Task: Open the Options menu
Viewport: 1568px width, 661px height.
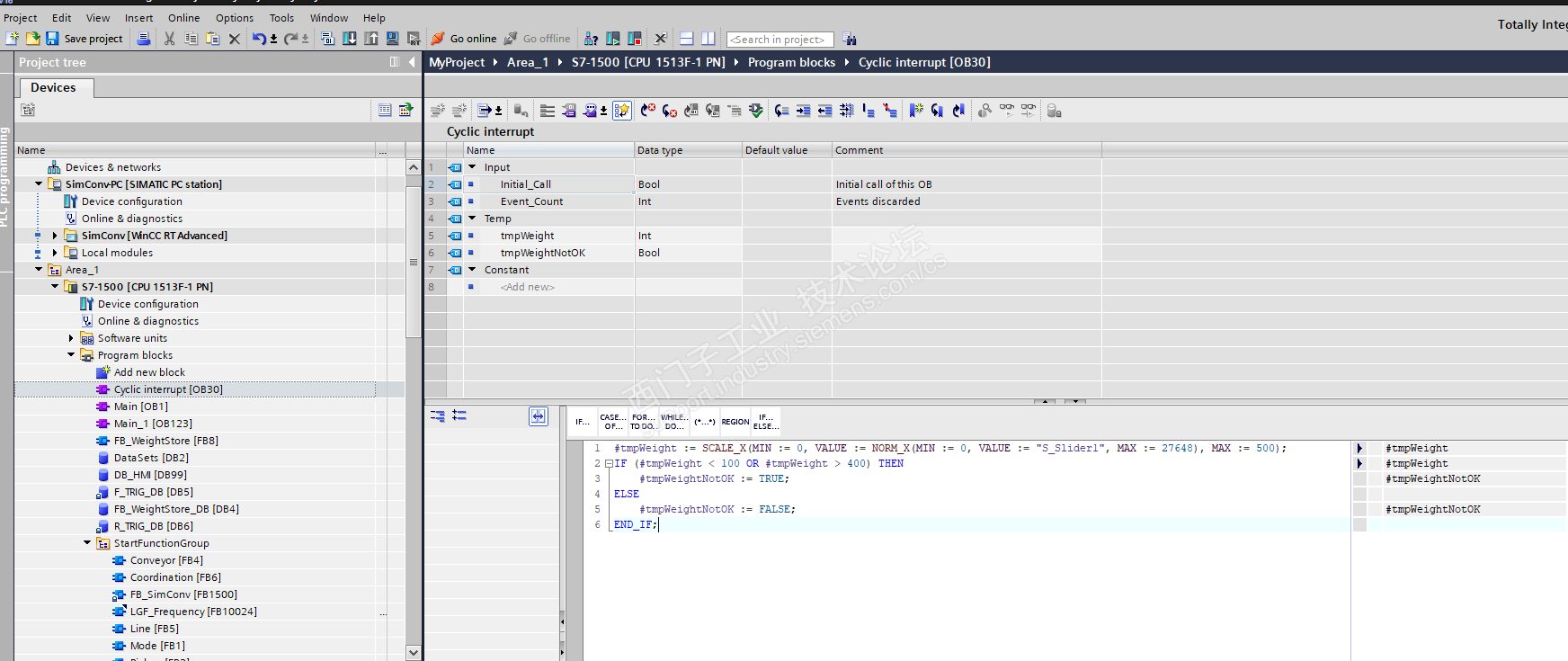Action: pos(234,18)
